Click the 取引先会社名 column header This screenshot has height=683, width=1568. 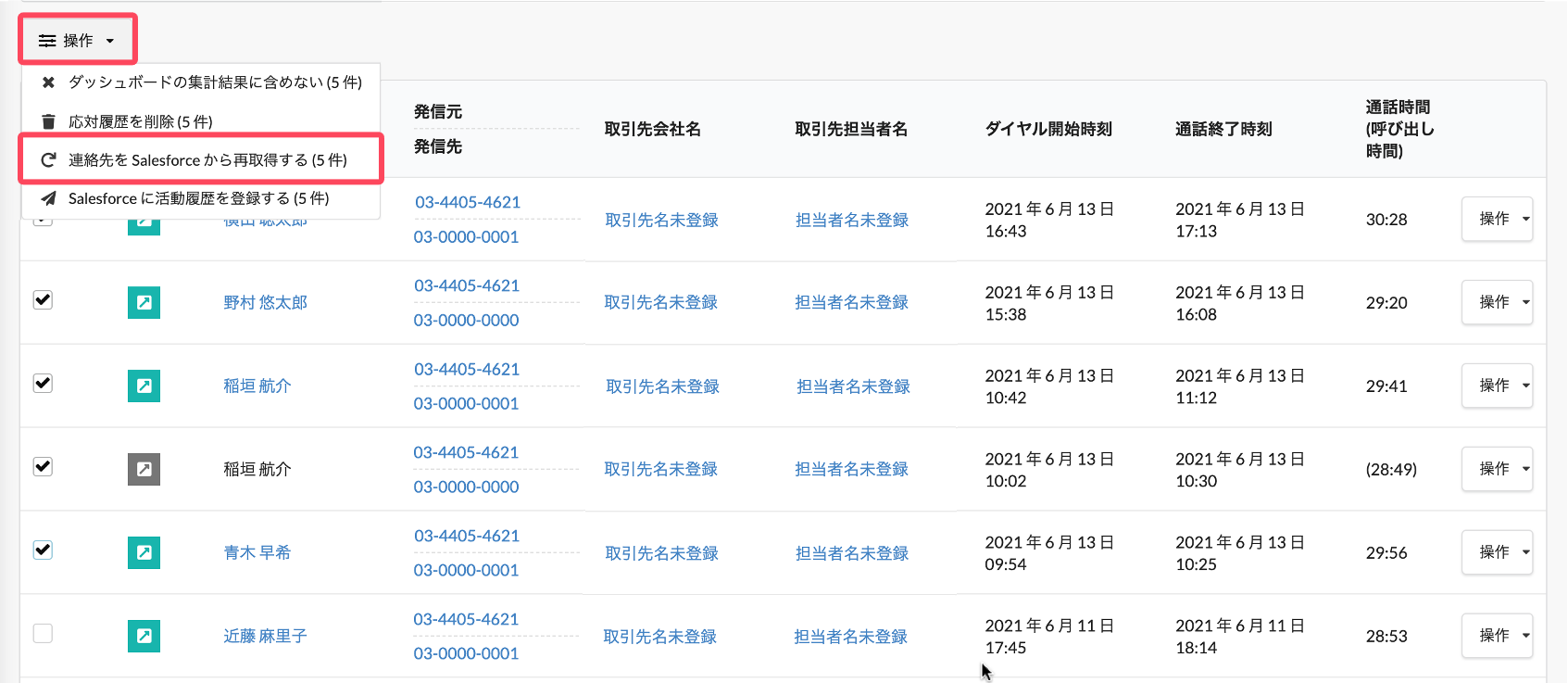click(653, 129)
